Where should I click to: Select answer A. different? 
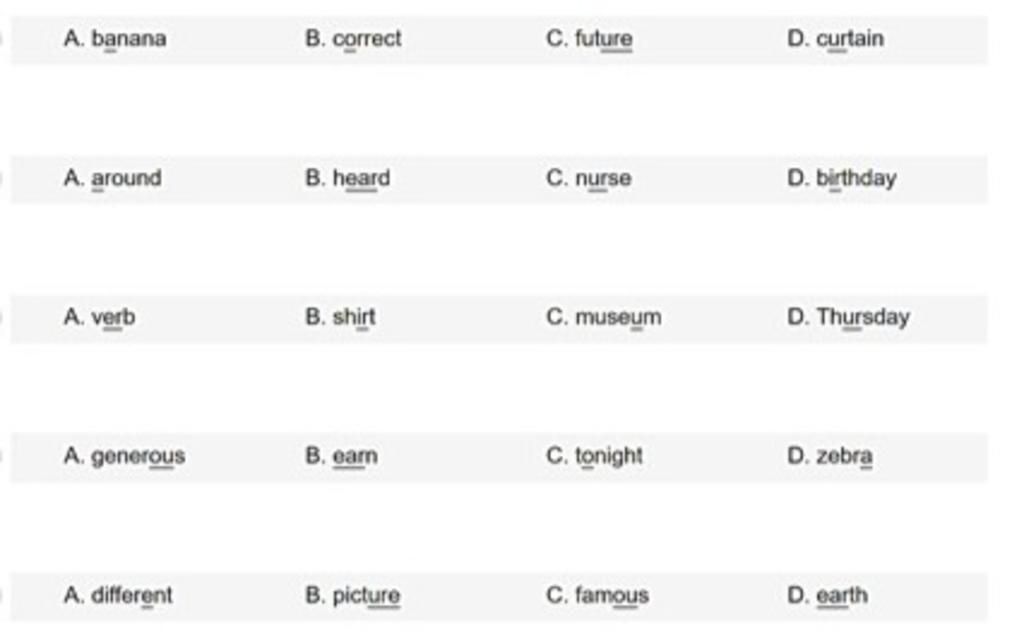click(x=118, y=595)
